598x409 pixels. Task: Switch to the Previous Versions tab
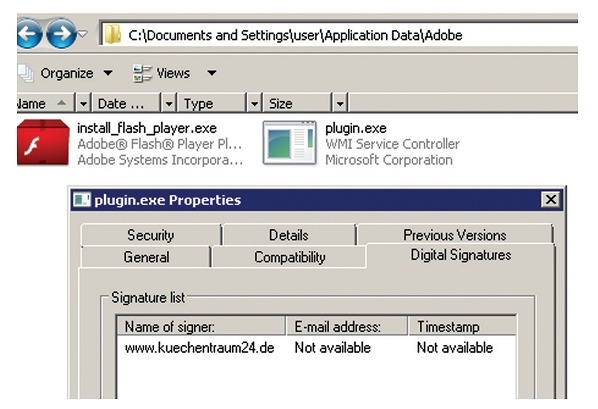point(455,235)
